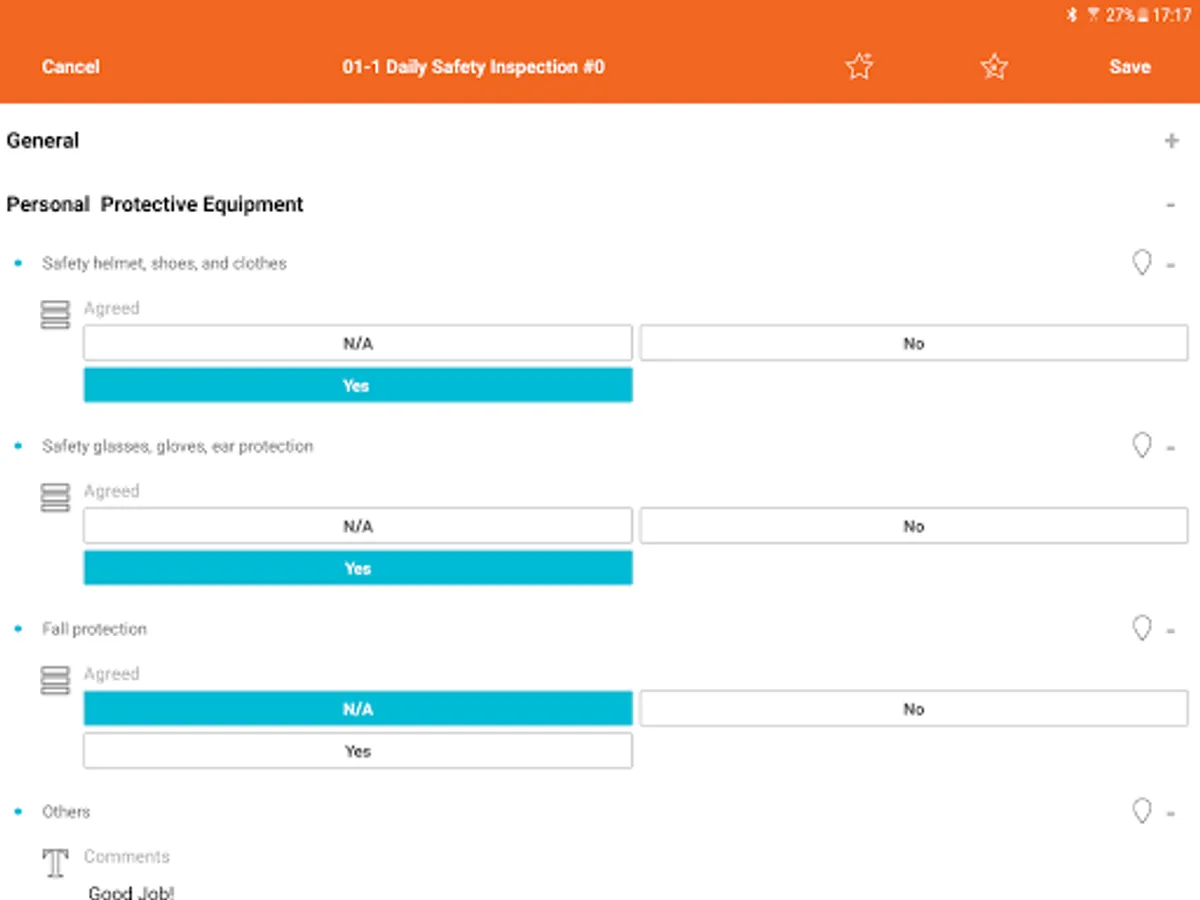Tap the star icon with plus sign

(859, 67)
